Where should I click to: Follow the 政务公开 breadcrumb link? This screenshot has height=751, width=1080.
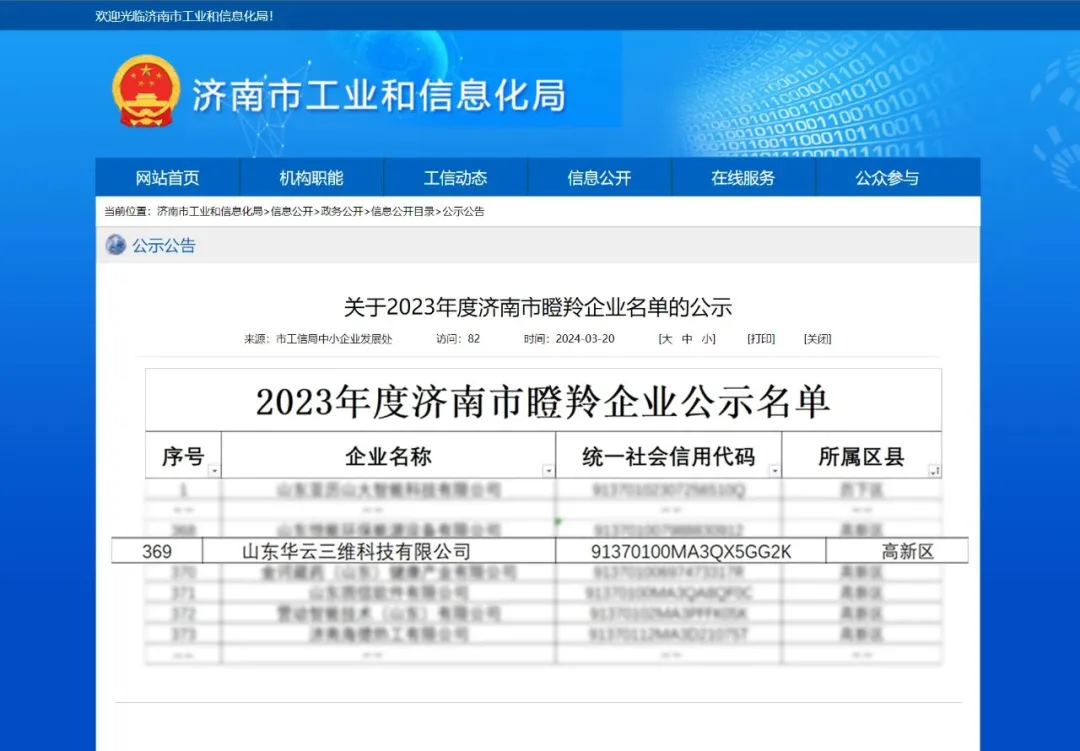coord(342,212)
